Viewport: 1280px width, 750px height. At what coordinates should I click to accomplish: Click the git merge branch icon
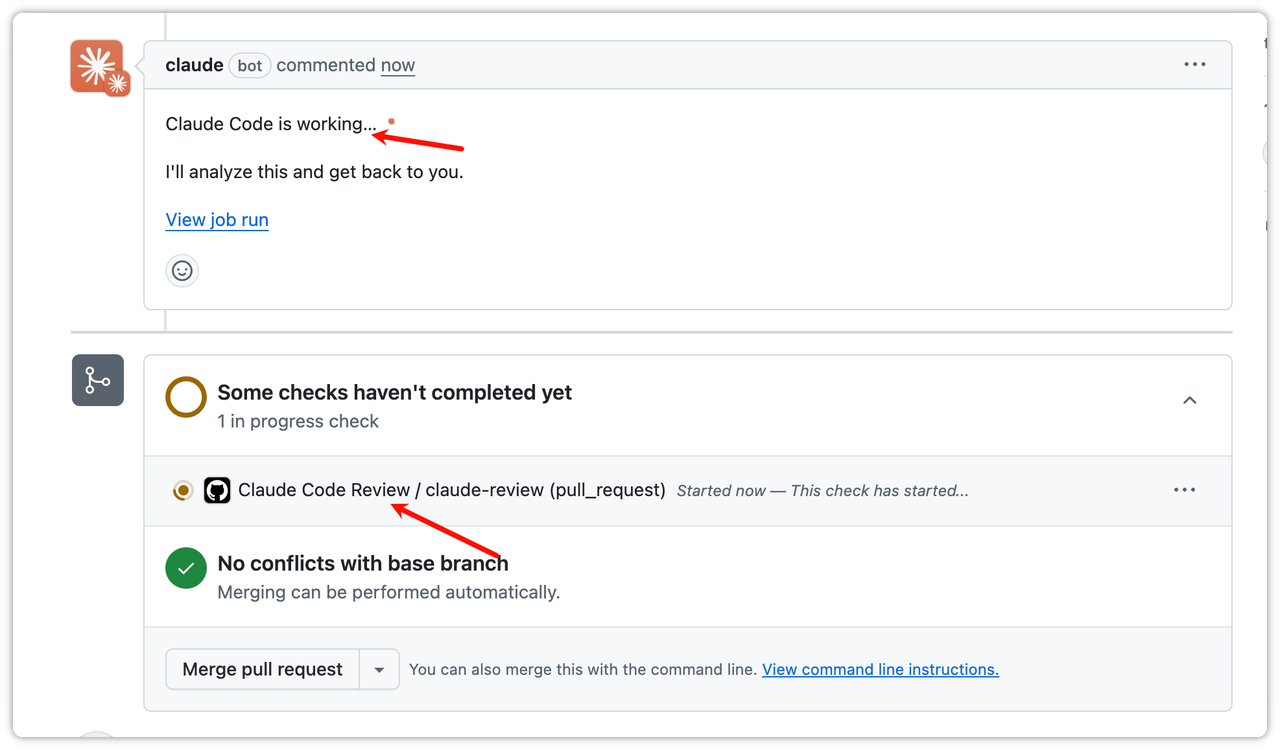[98, 380]
